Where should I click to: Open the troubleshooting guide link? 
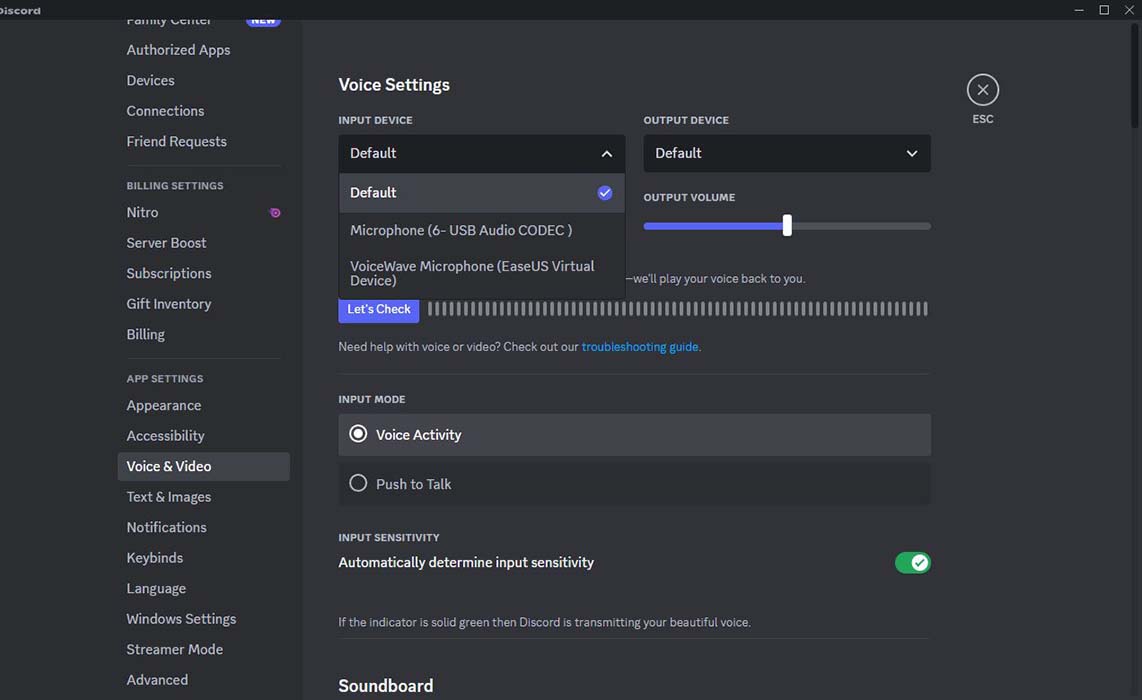(640, 346)
